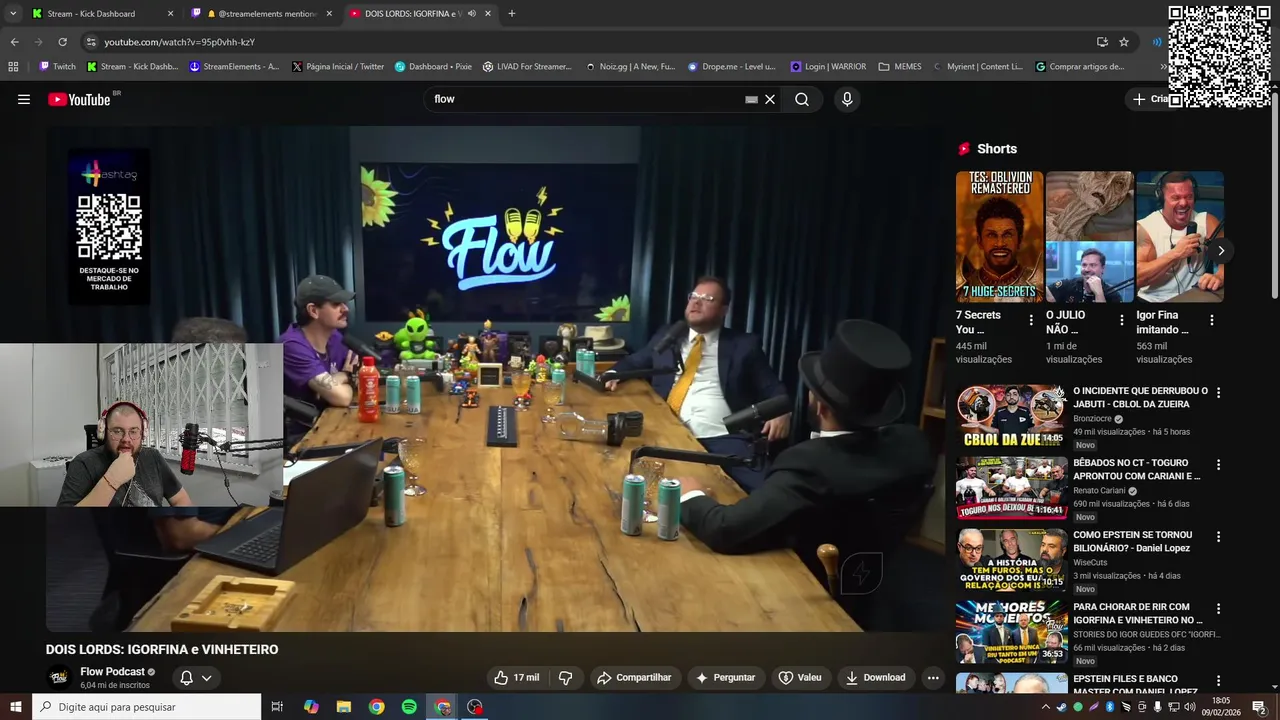This screenshot has width=1280, height=720.
Task: Open the Bronziocre channel name
Action: (x=1091, y=419)
